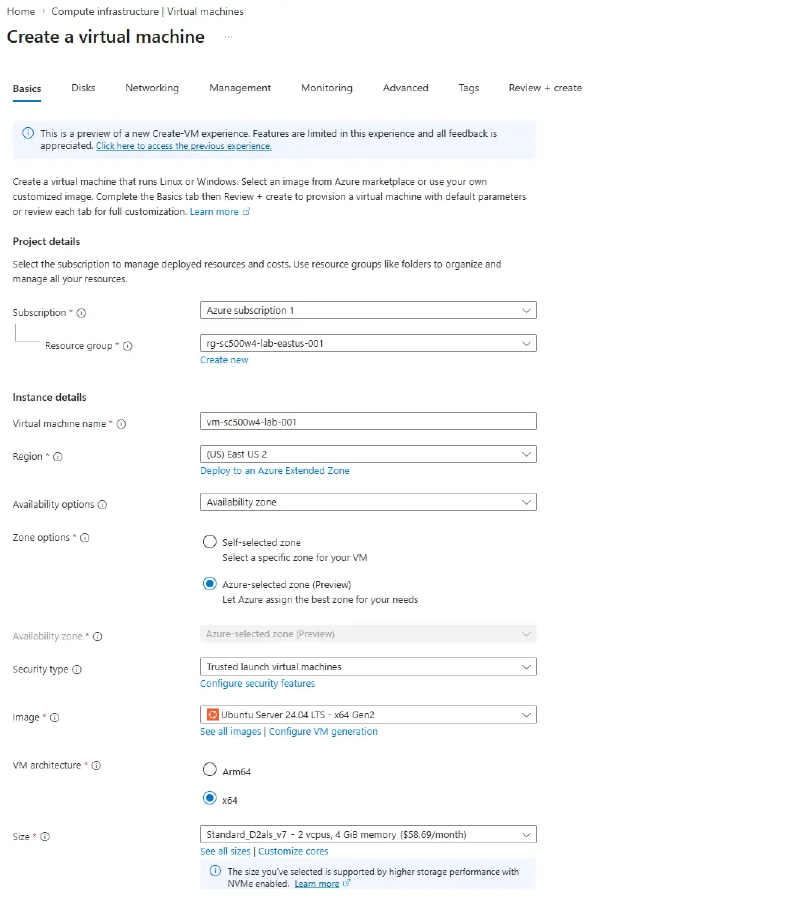Screen dimensions: 800x901
Task: Click Configure VM generation link
Action: [x=324, y=731]
